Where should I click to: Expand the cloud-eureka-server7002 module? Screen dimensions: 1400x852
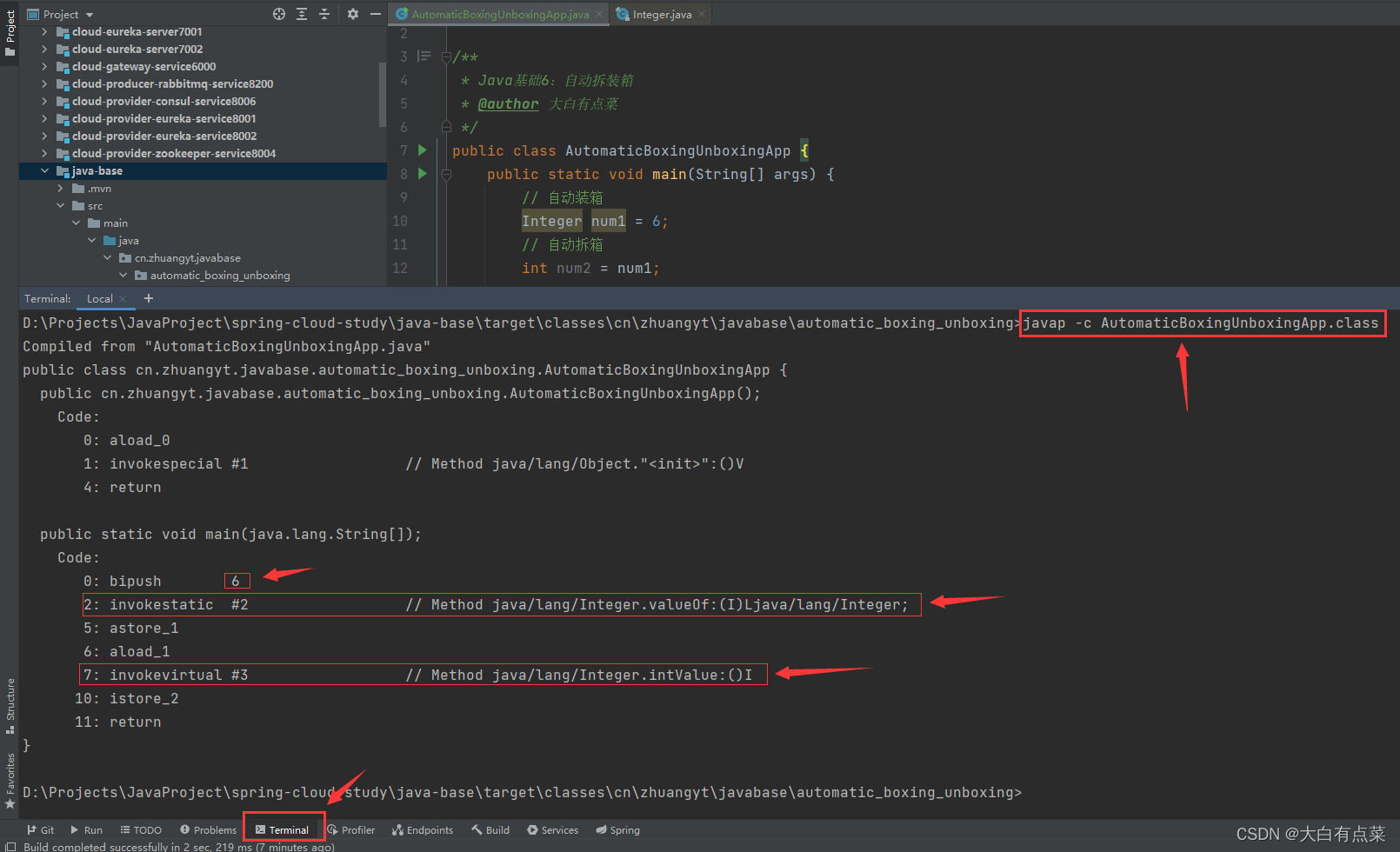(44, 49)
